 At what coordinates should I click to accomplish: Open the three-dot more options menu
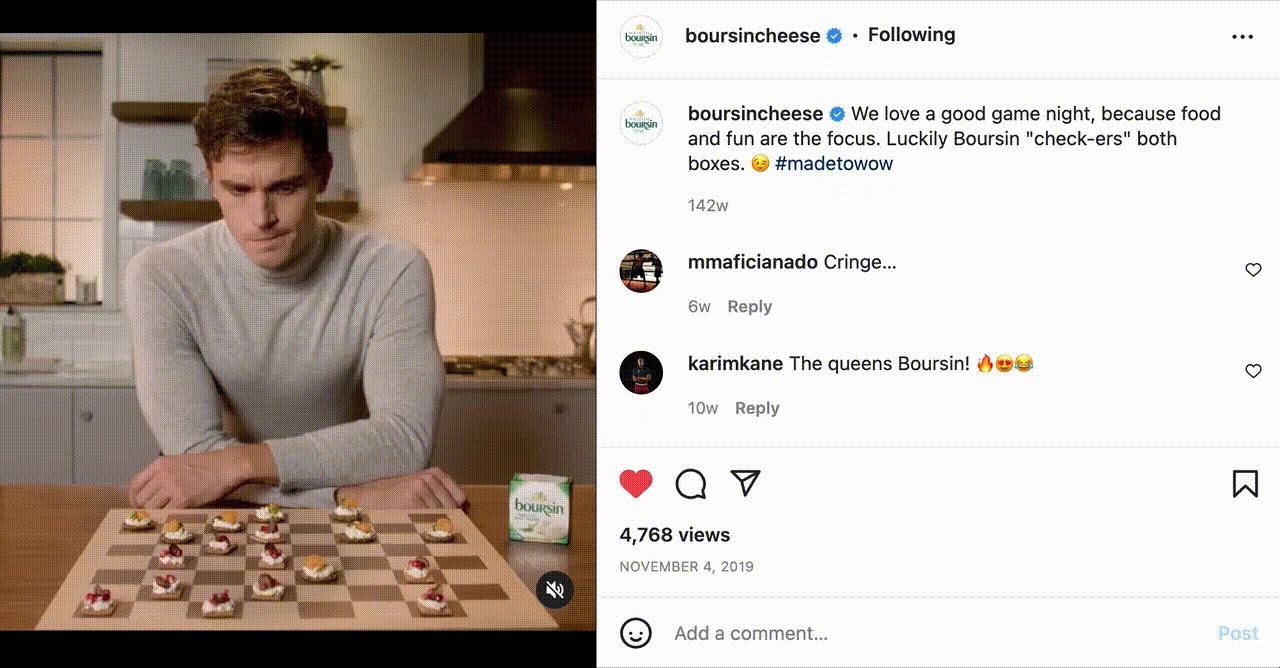pos(1242,37)
